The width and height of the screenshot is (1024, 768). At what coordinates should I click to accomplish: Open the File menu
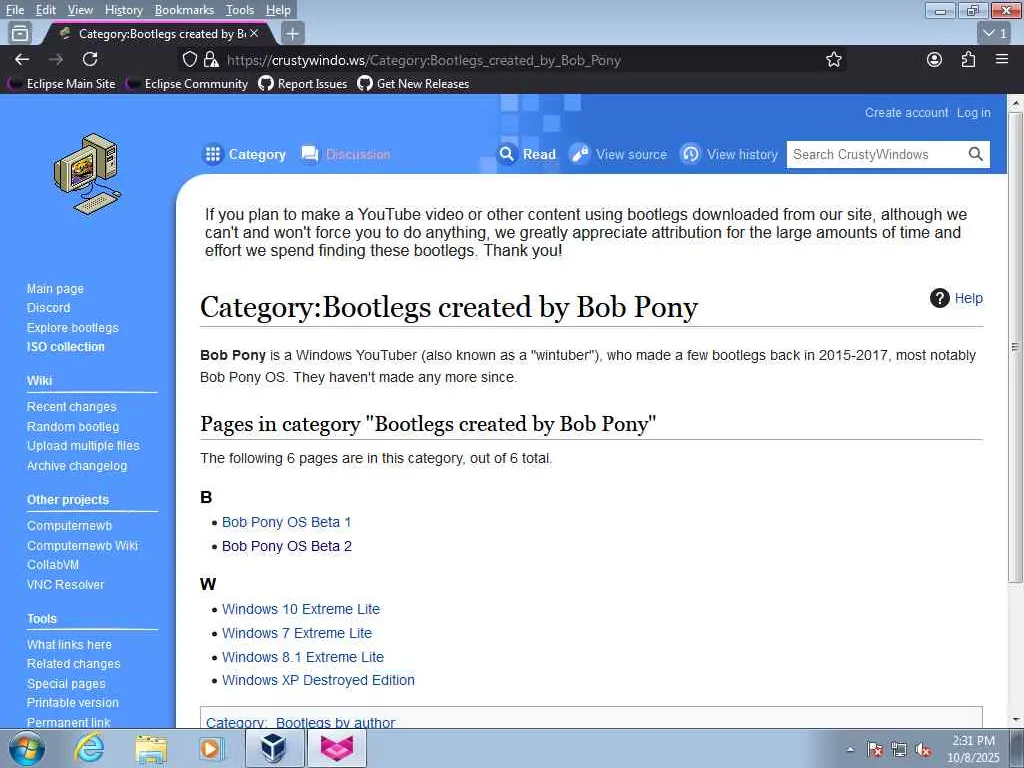pos(14,10)
